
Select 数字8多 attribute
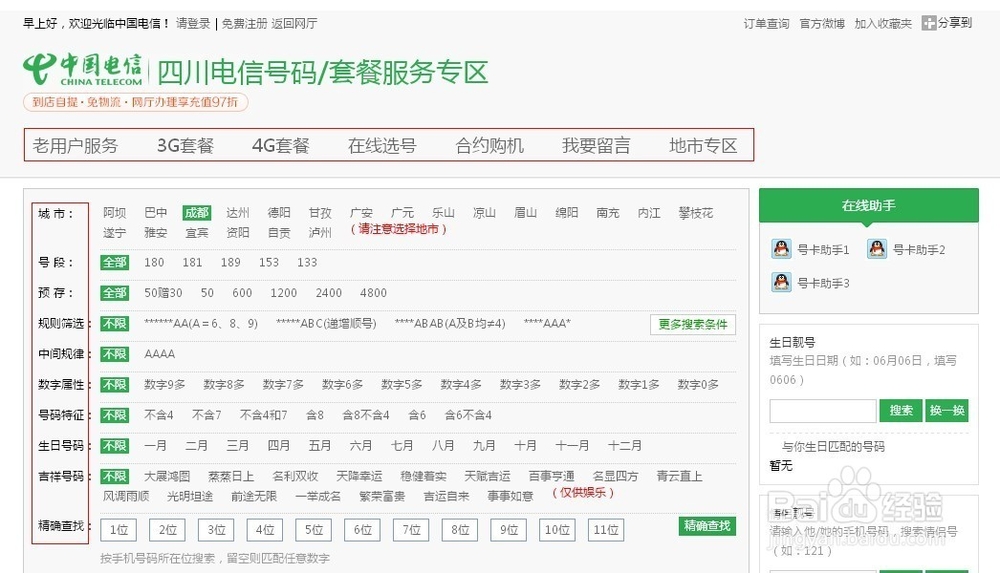(x=224, y=384)
